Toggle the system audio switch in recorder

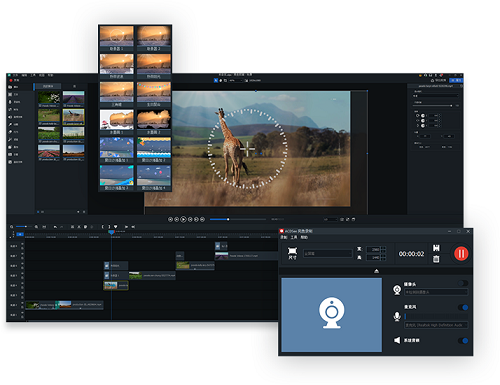click(463, 341)
